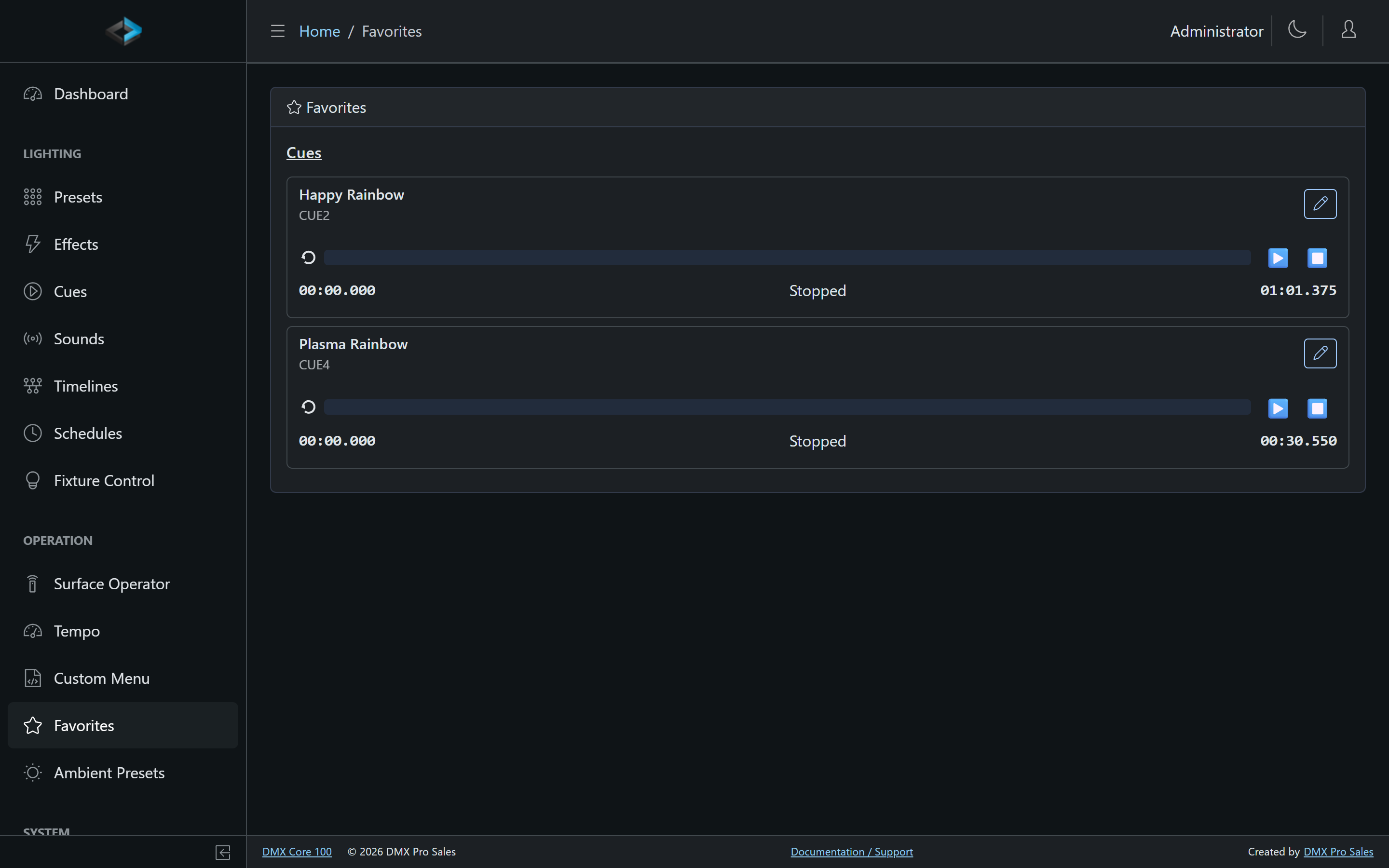Image resolution: width=1389 pixels, height=868 pixels.
Task: Open Documentation / Support link
Action: coord(852,852)
